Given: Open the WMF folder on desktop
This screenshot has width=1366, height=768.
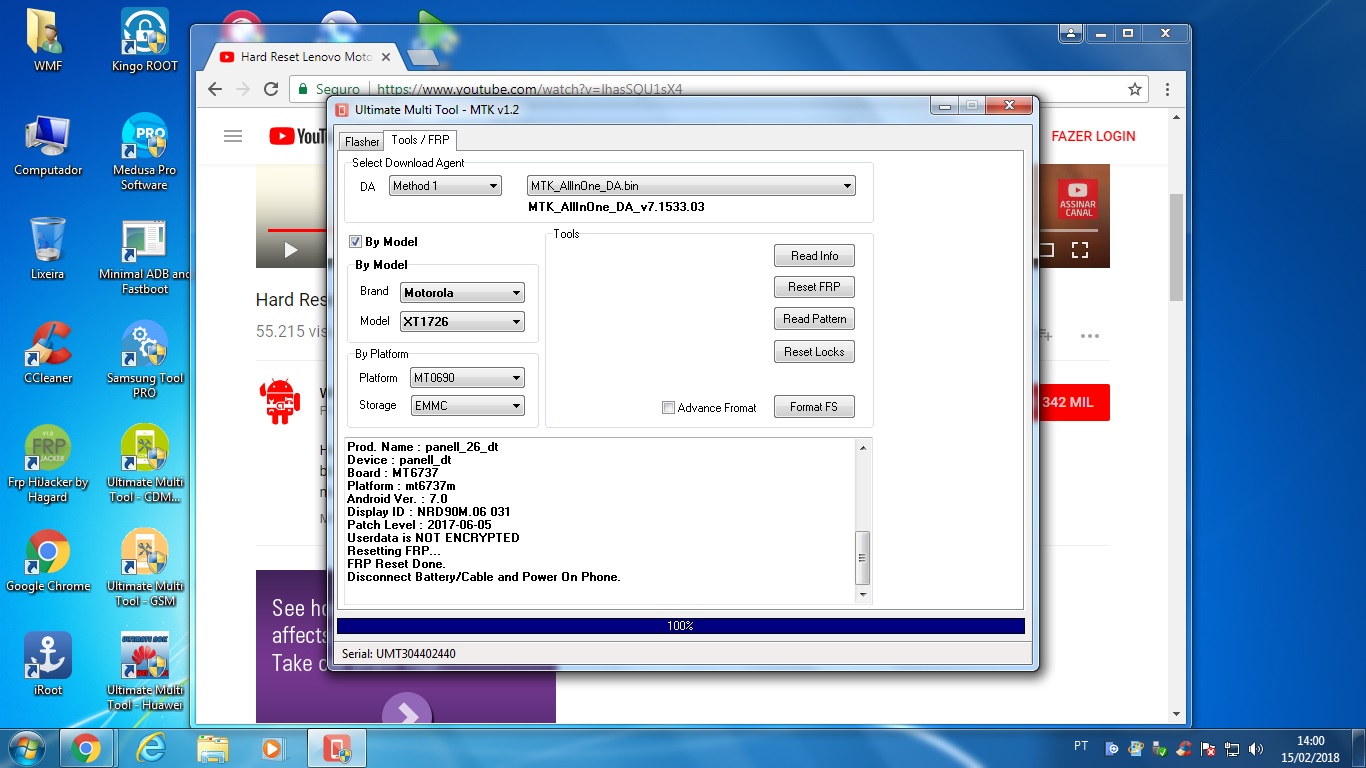Looking at the screenshot, I should pos(47,40).
